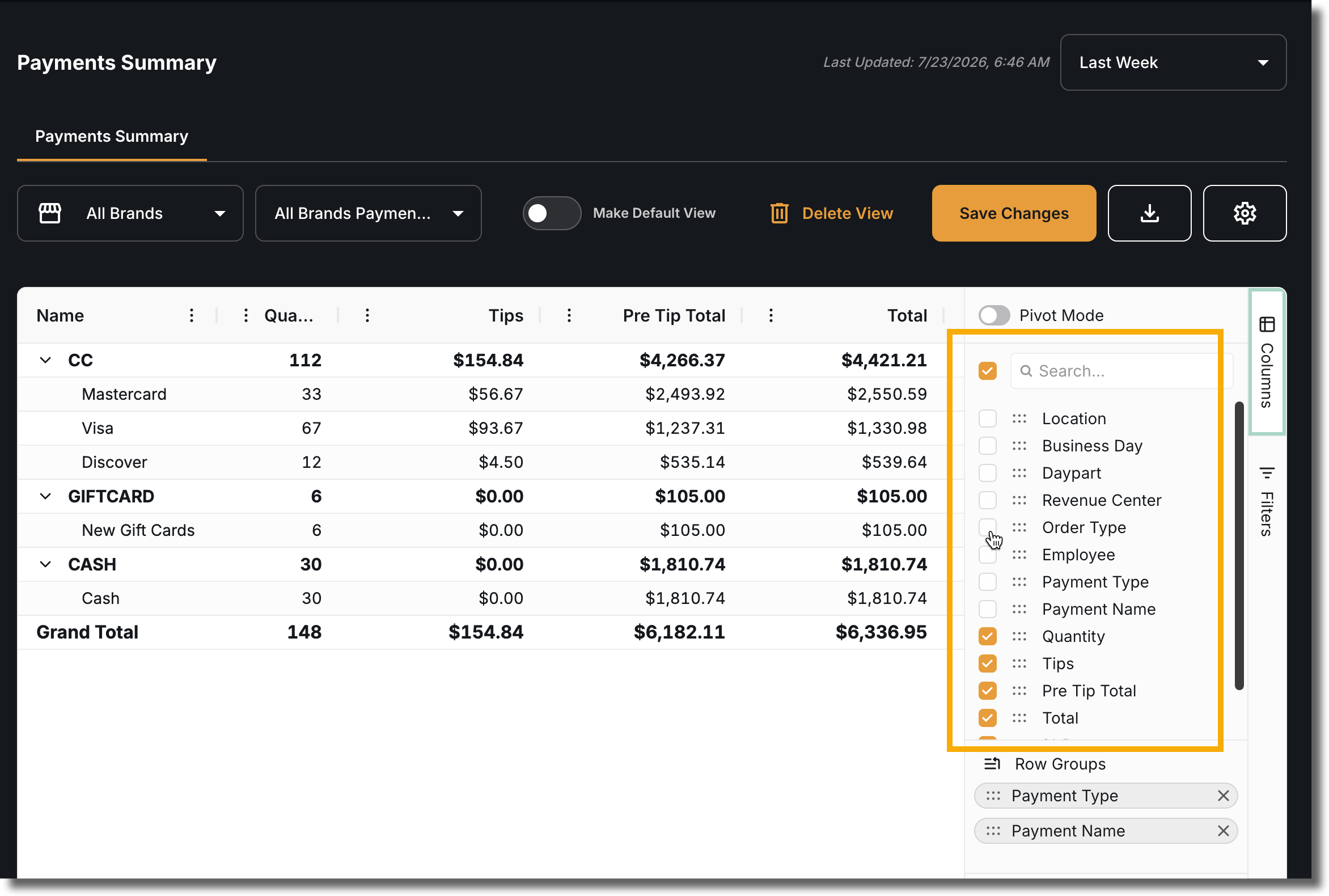Viewport: 1329px width, 896px height.
Task: Check the Business Day column checkbox
Action: coord(987,446)
